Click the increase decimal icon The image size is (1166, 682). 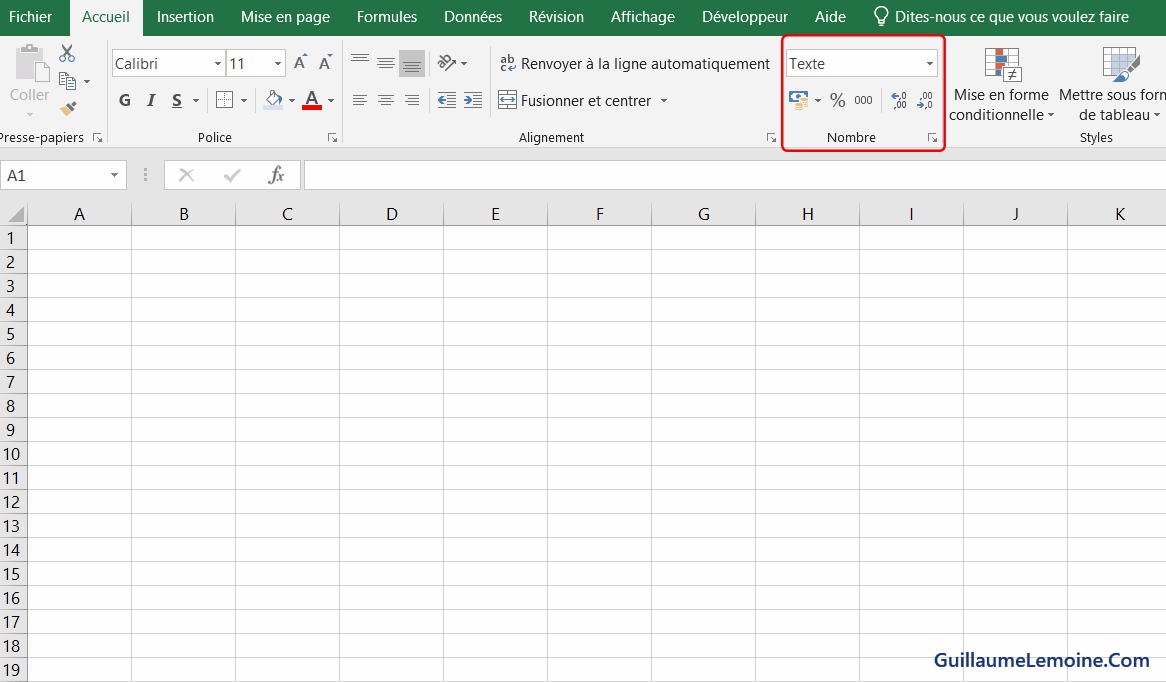(898, 100)
